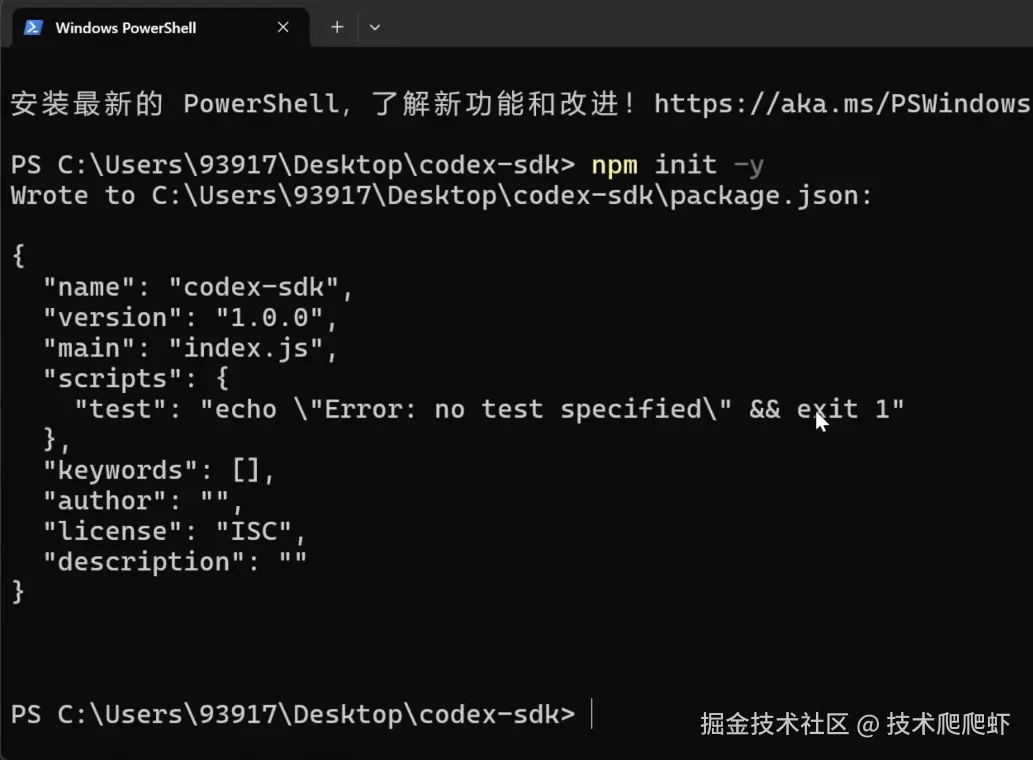1033x760 pixels.
Task: Click the "test" echo Error script line
Action: pos(489,409)
